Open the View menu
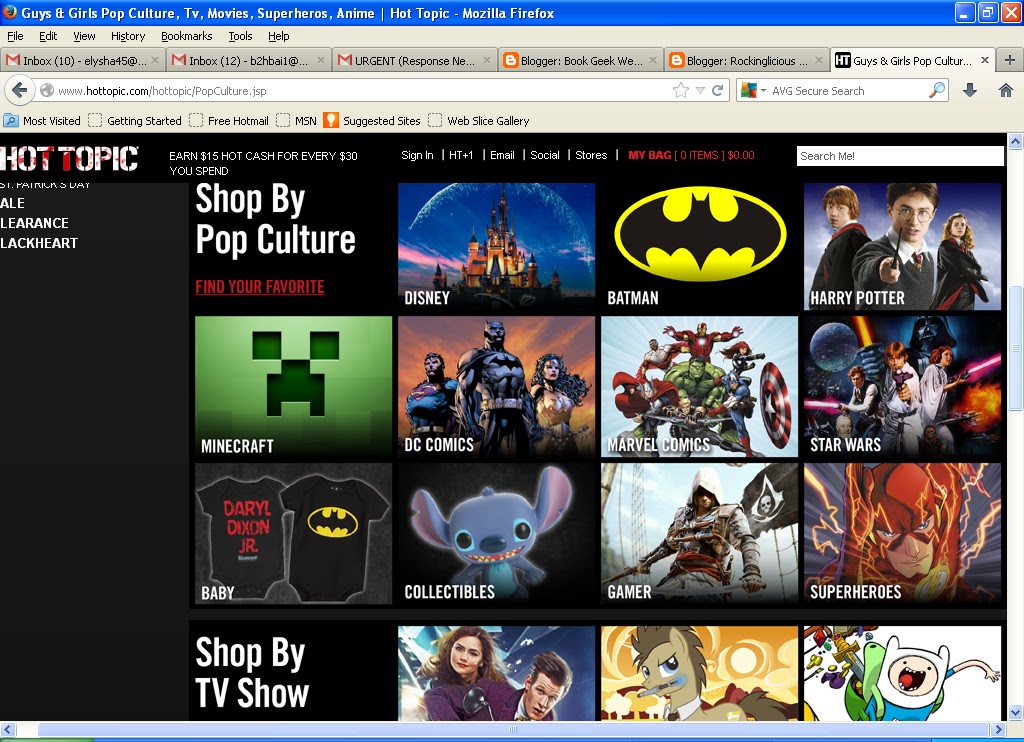Viewport: 1024px width, 742px height. point(84,36)
